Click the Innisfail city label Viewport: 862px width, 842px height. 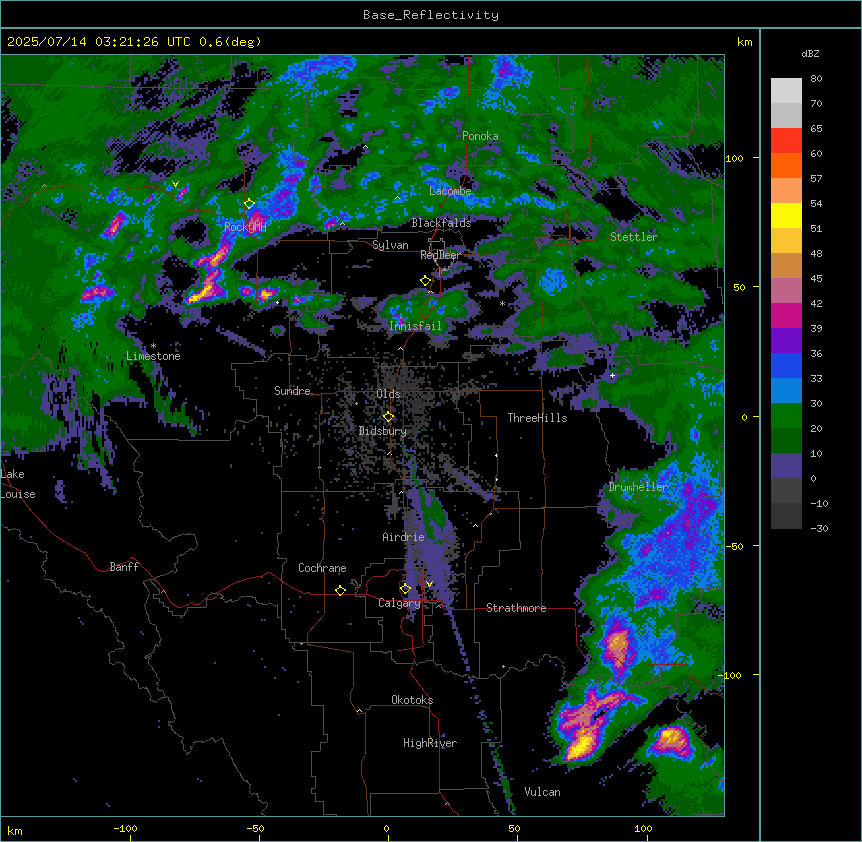415,326
